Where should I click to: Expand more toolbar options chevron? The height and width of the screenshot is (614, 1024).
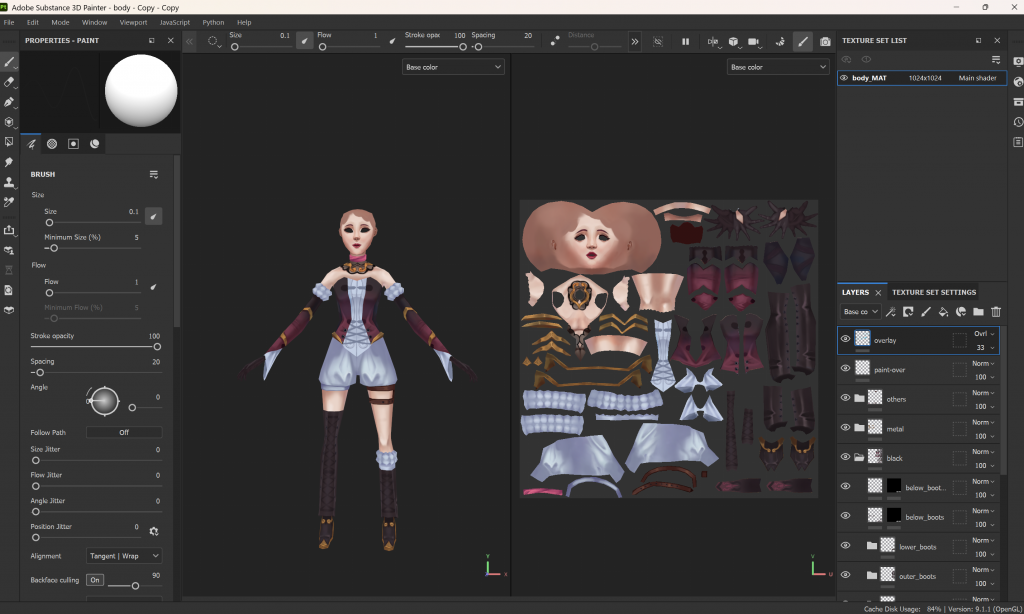click(635, 41)
